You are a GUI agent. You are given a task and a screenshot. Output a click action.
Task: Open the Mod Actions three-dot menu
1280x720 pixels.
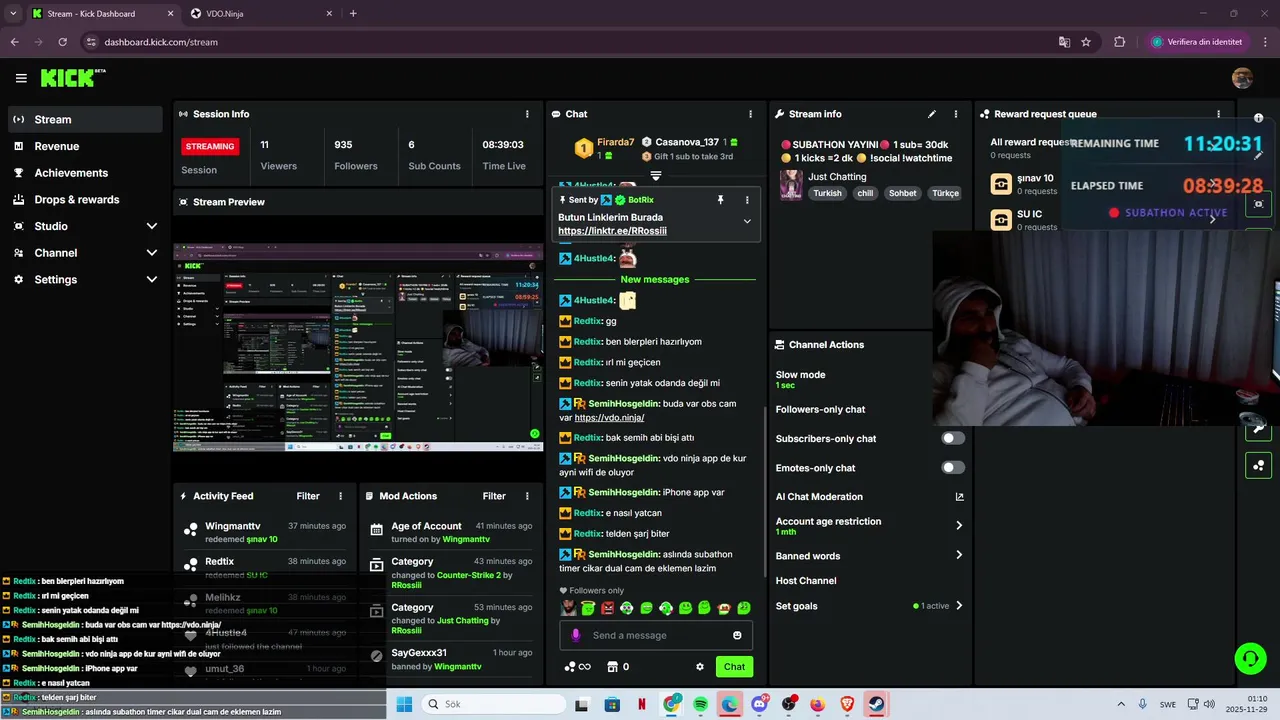coord(527,496)
